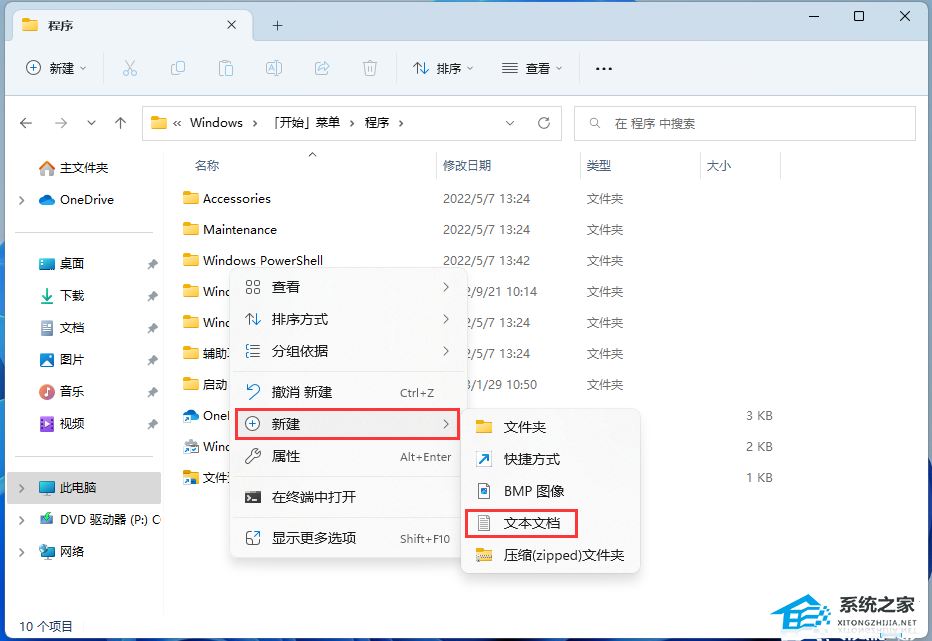Click the Cut scissors icon in toolbar
932x641 pixels.
point(130,68)
